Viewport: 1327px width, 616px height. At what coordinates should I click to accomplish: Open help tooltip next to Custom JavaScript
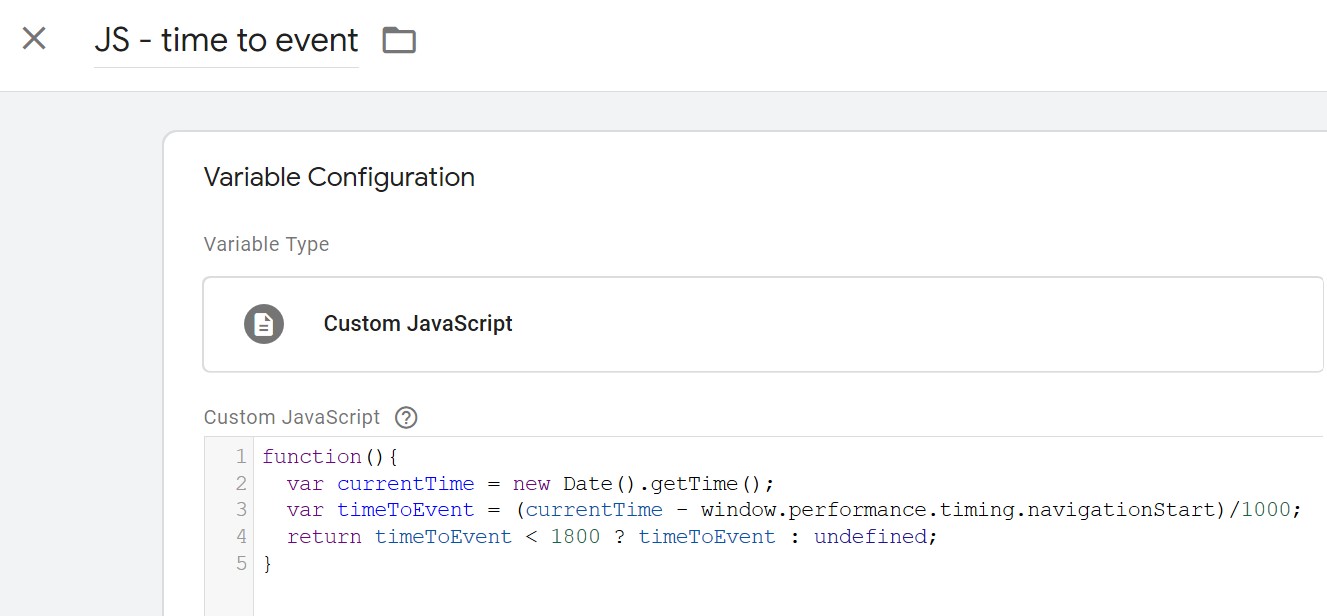coord(406,417)
